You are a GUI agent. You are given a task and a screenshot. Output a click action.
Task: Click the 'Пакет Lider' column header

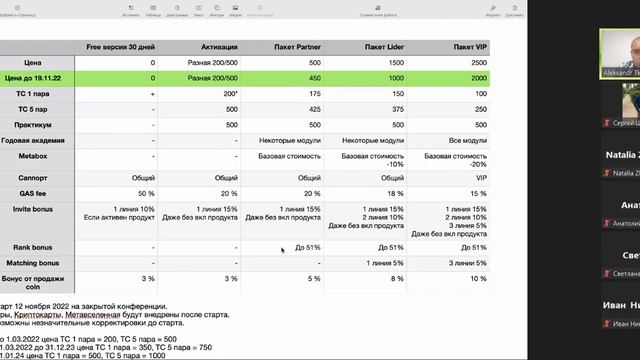click(x=365, y=47)
